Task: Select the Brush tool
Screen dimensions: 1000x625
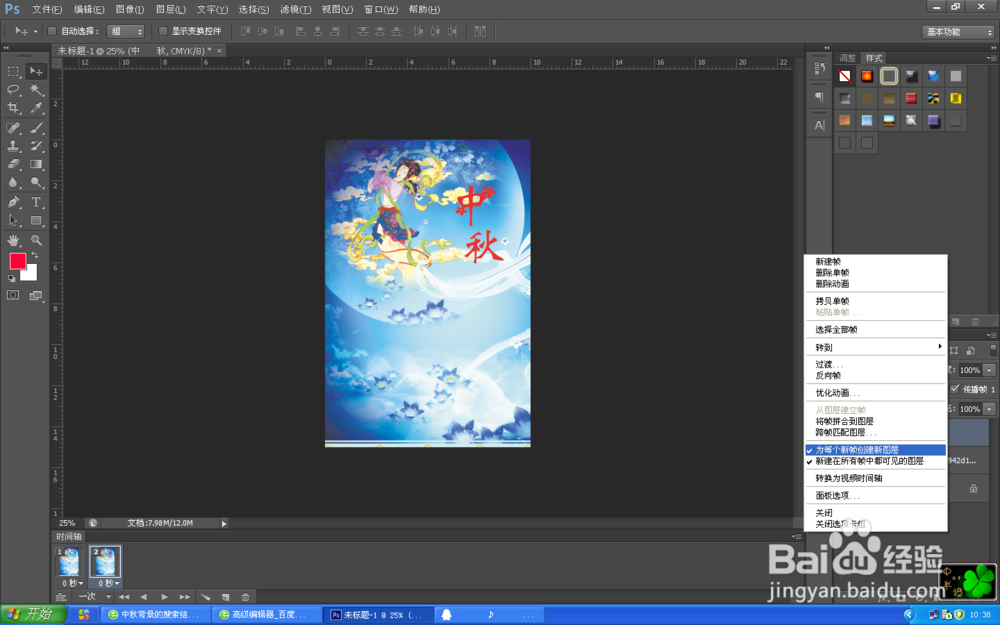Action: click(36, 128)
